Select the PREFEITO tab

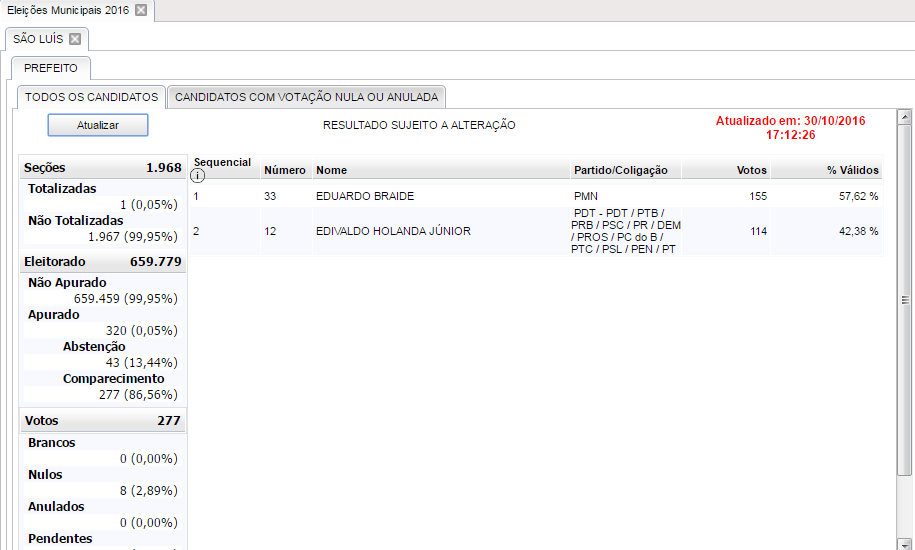coord(51,68)
